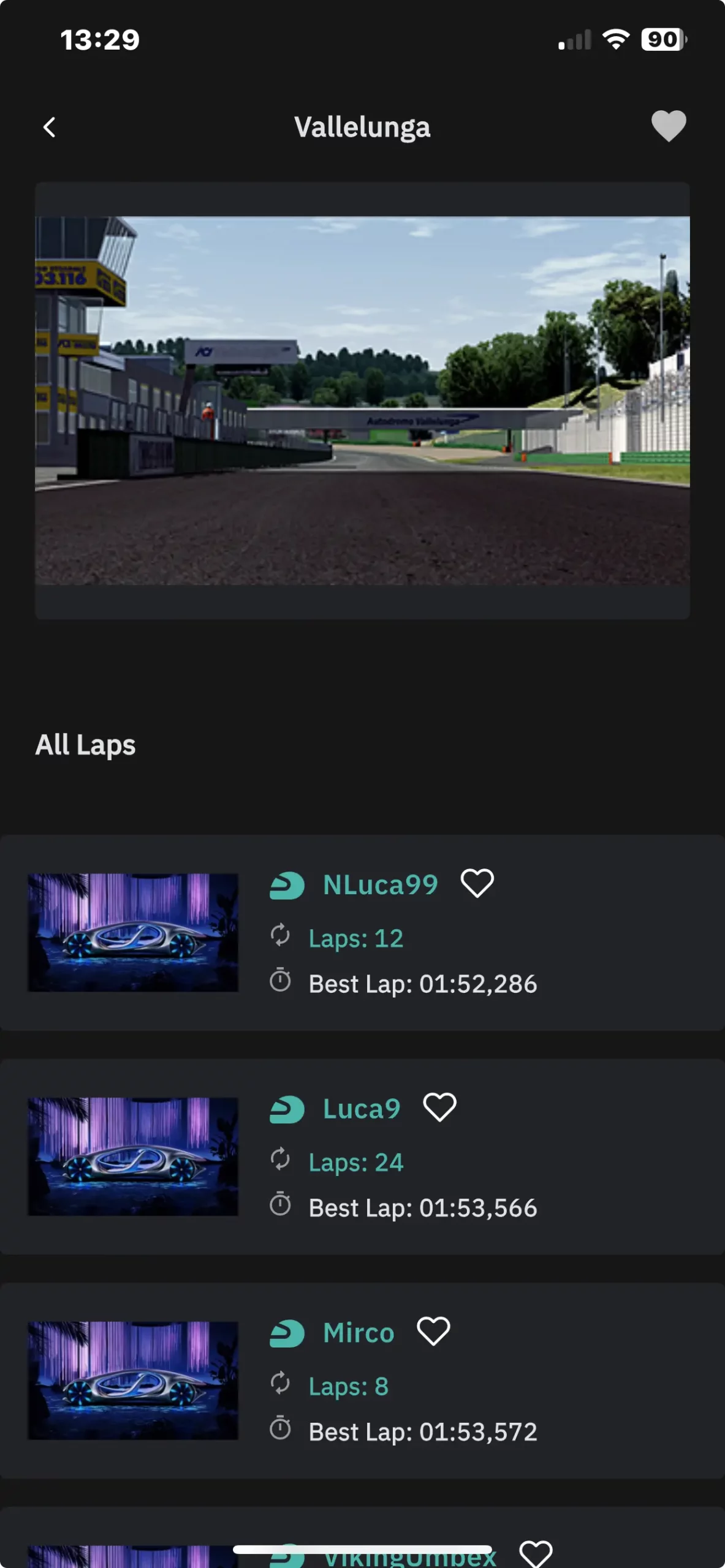Toggle heart next to Mirco
The height and width of the screenshot is (1568, 725).
pos(433,1332)
